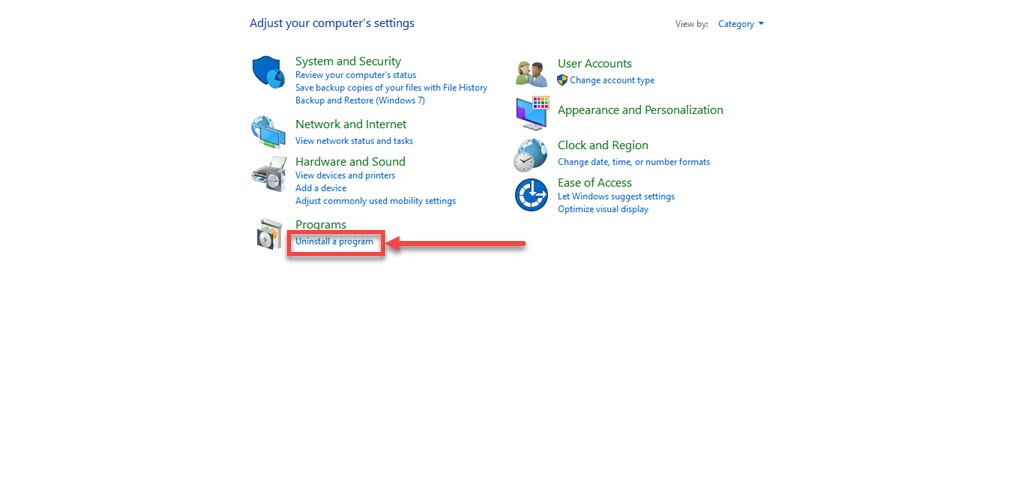This screenshot has width=1024, height=497.
Task: Click the Appearance and Personalization monitor icon
Action: click(x=532, y=112)
